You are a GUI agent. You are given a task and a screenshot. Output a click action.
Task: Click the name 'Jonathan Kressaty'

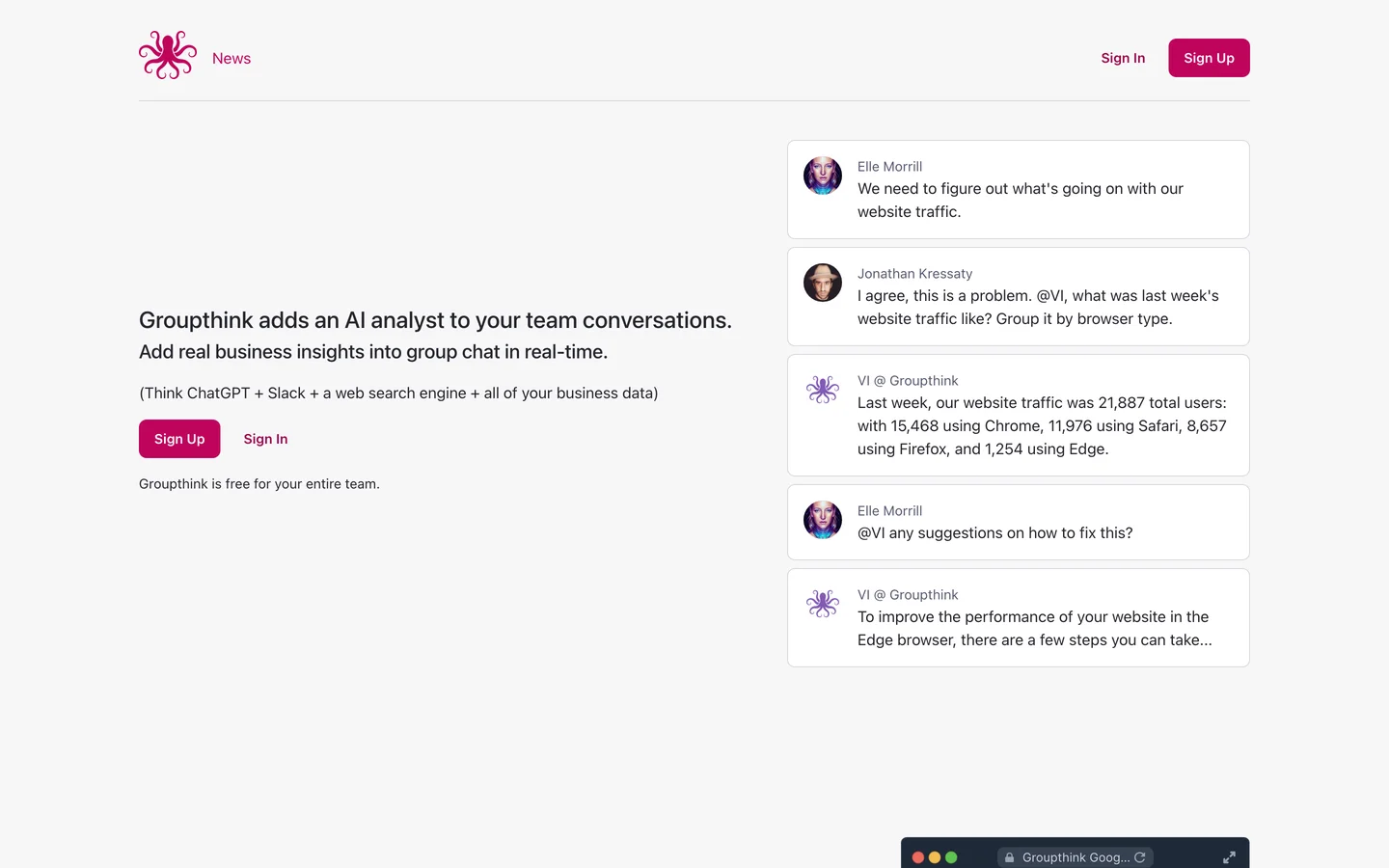pyautogui.click(x=914, y=274)
